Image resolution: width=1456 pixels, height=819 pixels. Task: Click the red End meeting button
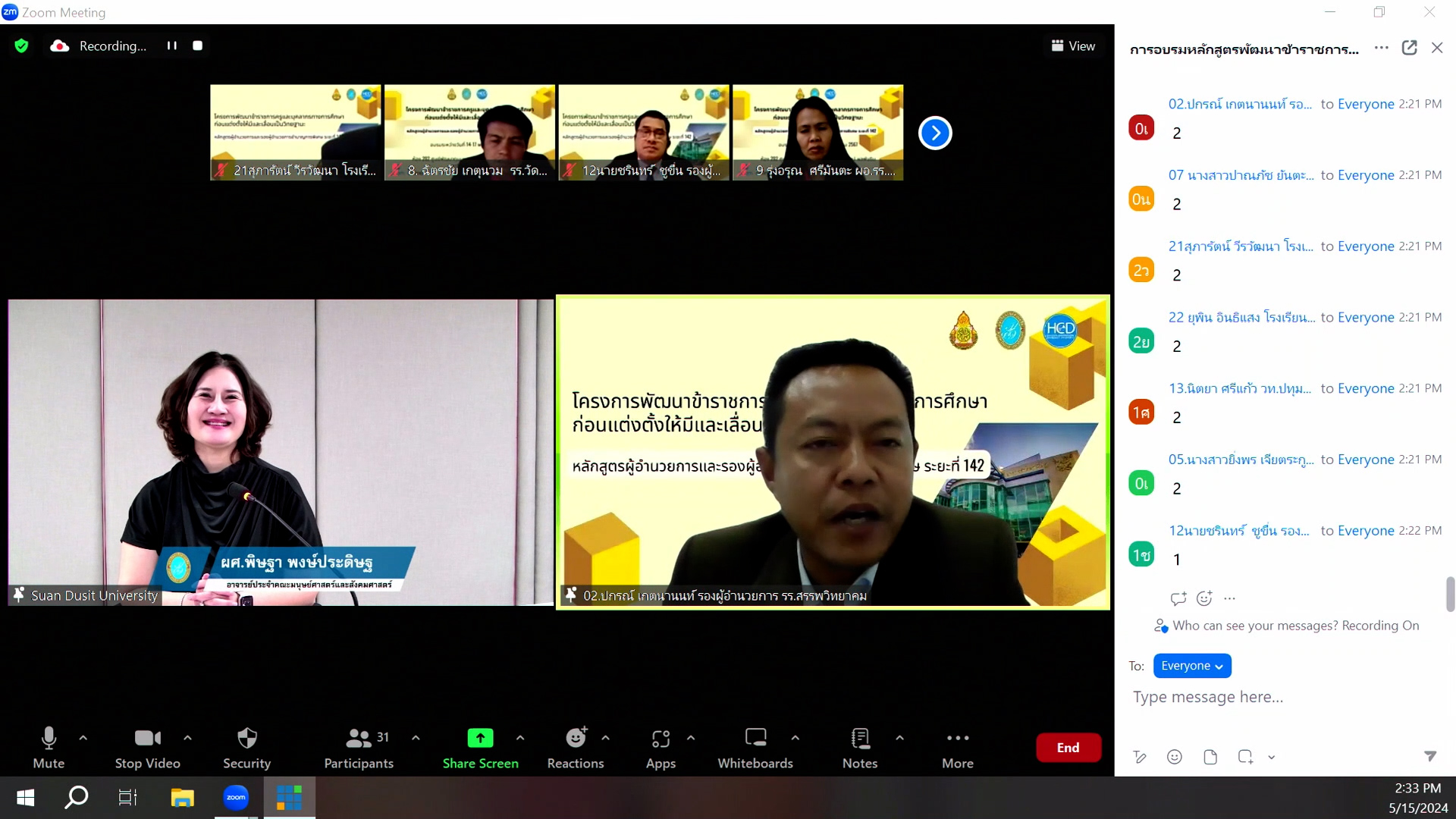[x=1068, y=748]
